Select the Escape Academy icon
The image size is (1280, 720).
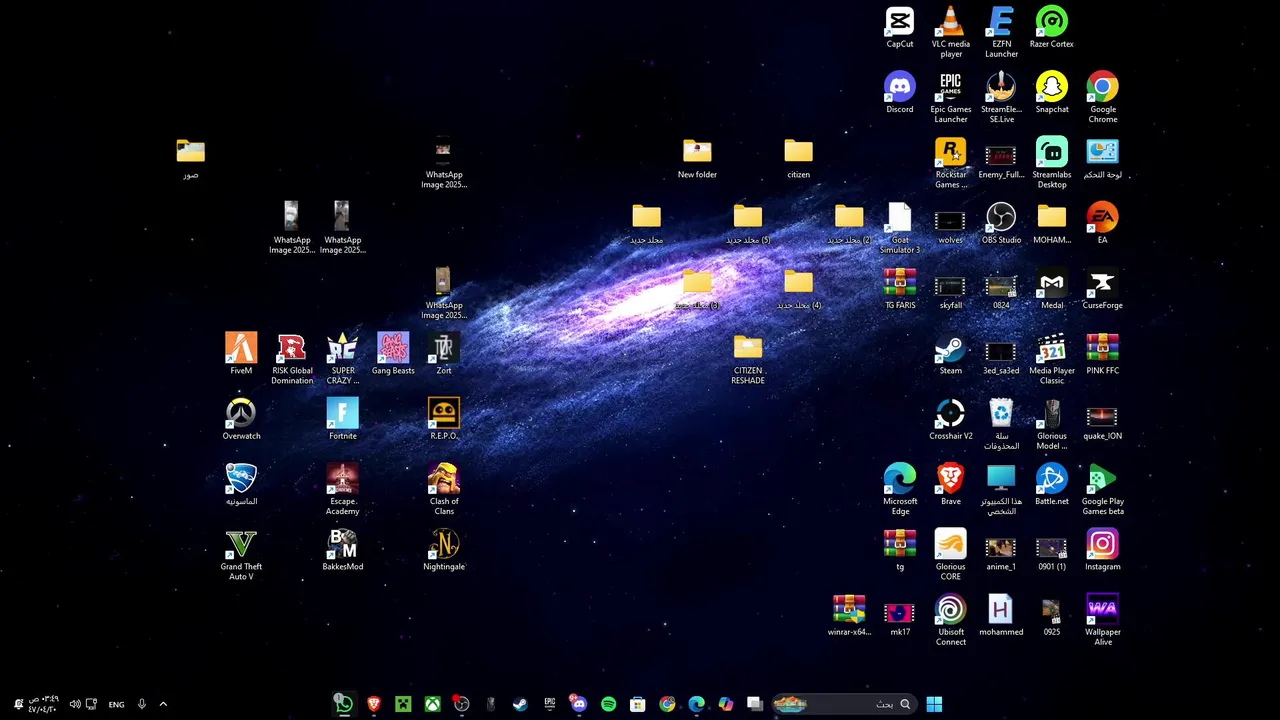coord(342,489)
